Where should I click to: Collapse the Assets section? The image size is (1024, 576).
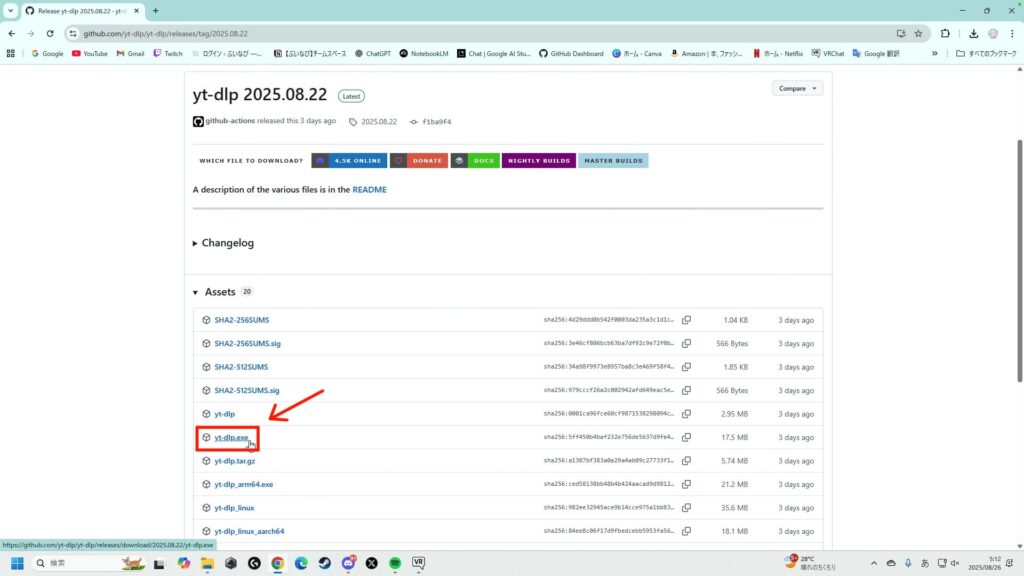214,292
